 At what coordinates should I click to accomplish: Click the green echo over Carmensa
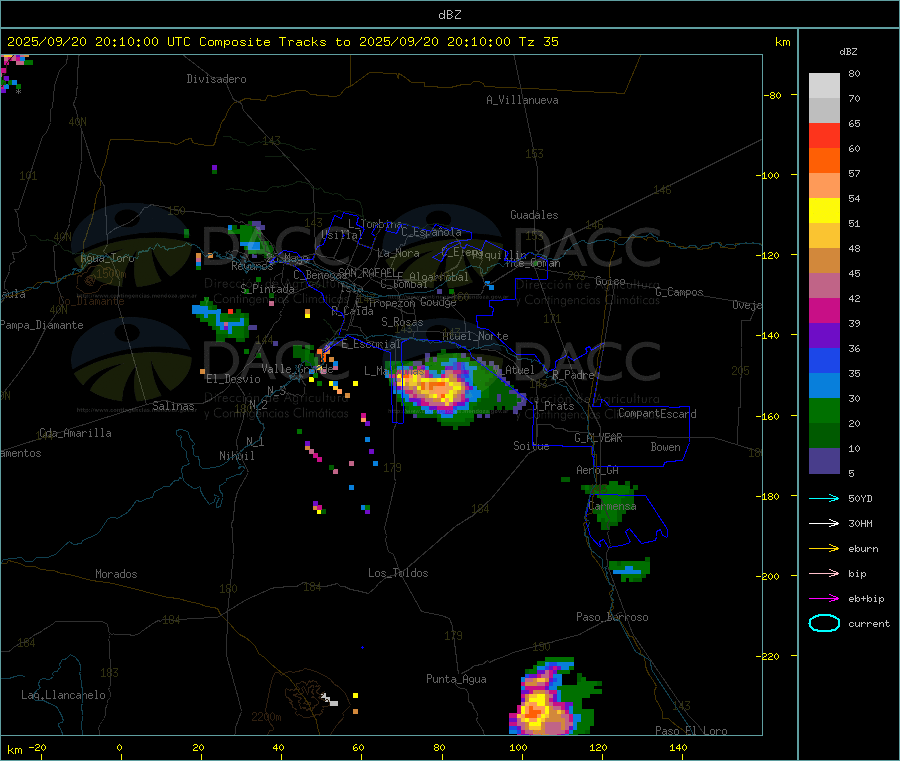tap(612, 504)
